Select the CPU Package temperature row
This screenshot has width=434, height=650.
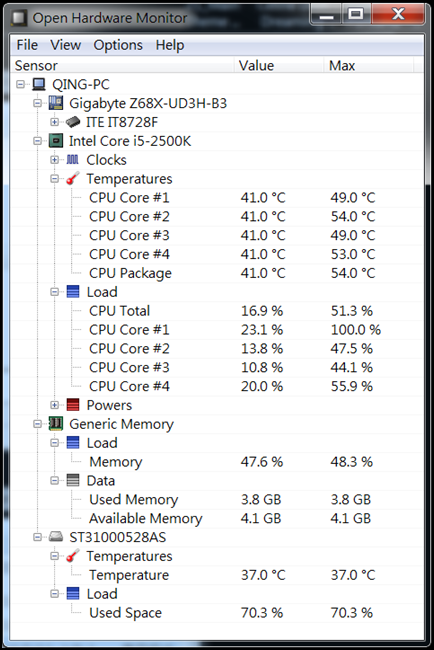pos(216,273)
